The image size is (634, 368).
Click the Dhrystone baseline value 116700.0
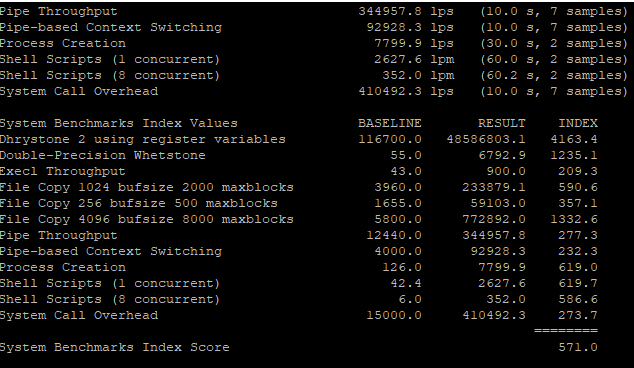point(390,140)
